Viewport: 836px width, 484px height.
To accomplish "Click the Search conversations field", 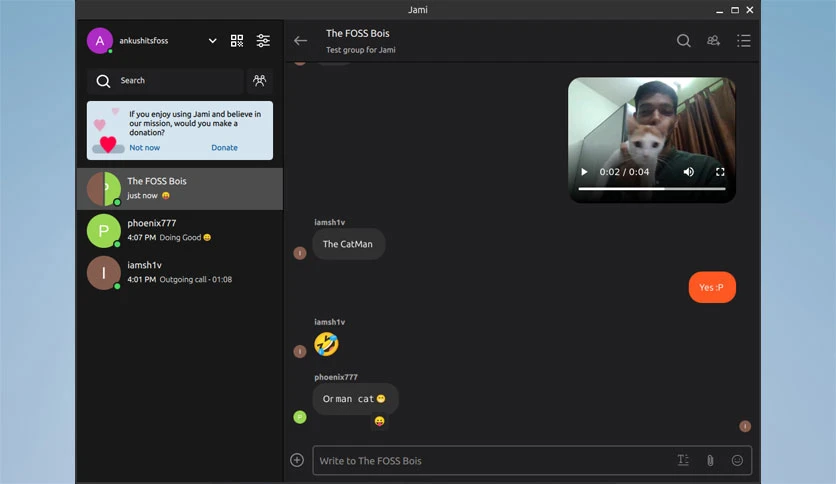I will 165,80.
